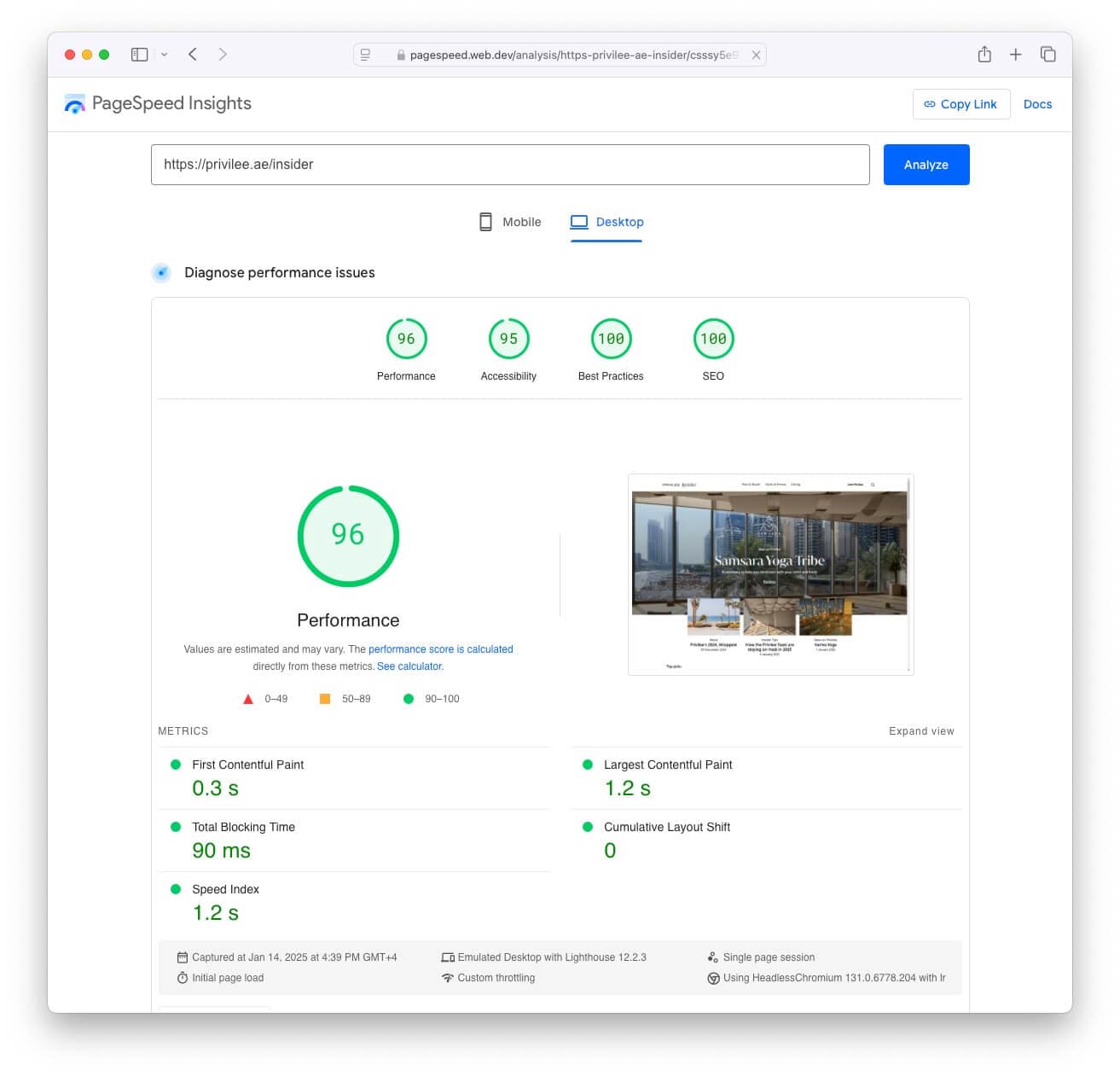This screenshot has width=1120, height=1076.
Task: Click the URL field containing privilee.ae/insider
Action: point(510,165)
